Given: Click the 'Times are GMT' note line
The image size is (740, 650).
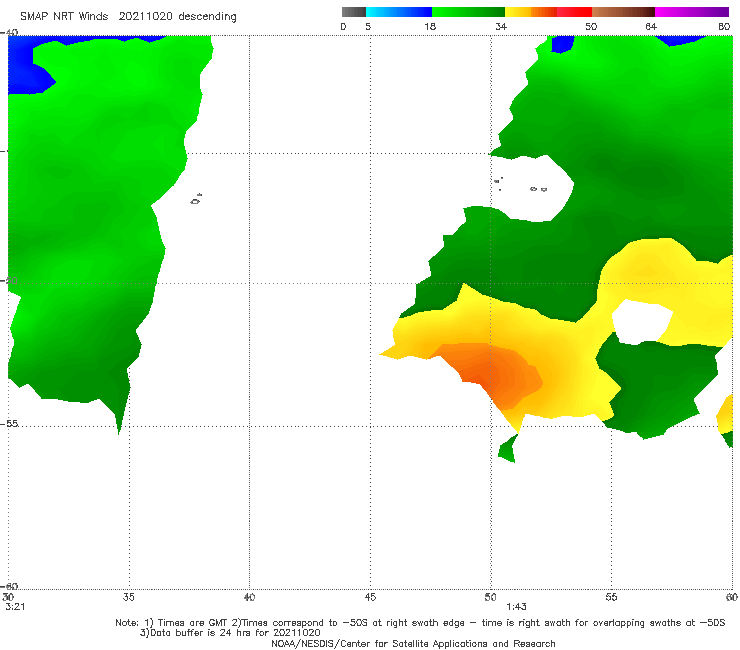Looking at the screenshot, I should point(420,623).
